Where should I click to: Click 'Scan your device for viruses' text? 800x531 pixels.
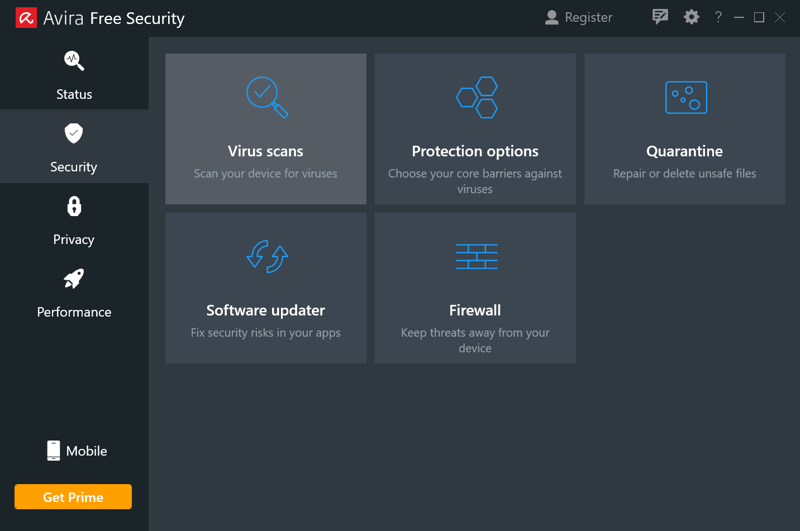click(265, 173)
